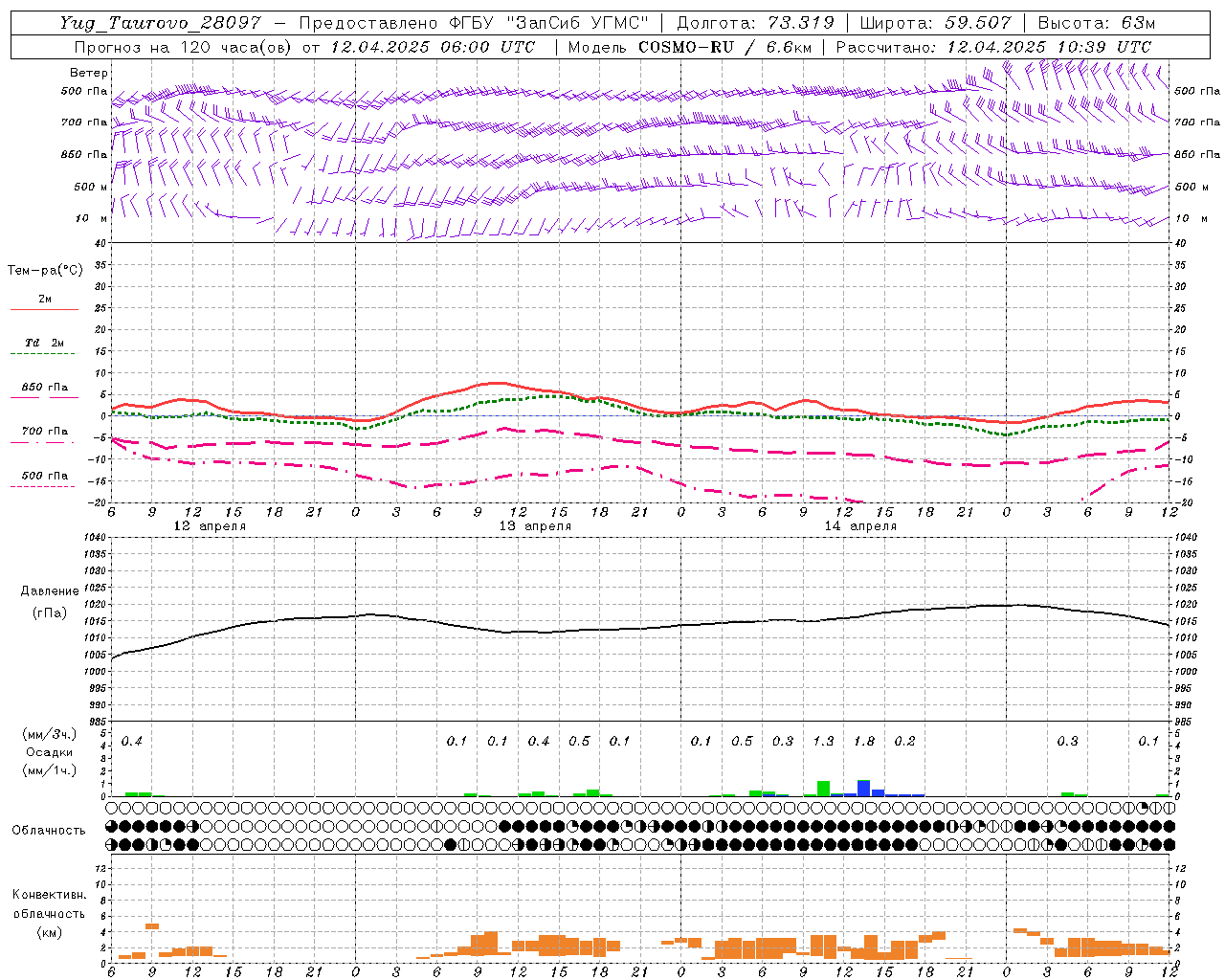Click the Облачность cloudiness label
1225x980 pixels.
coord(49,830)
